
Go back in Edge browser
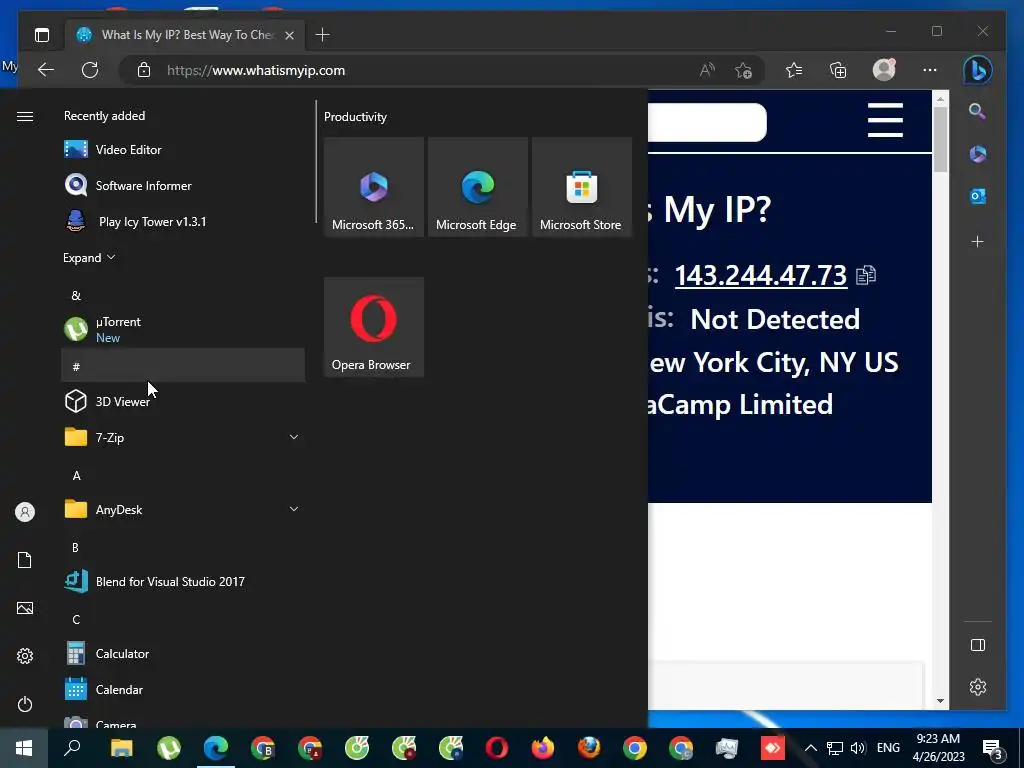46,70
